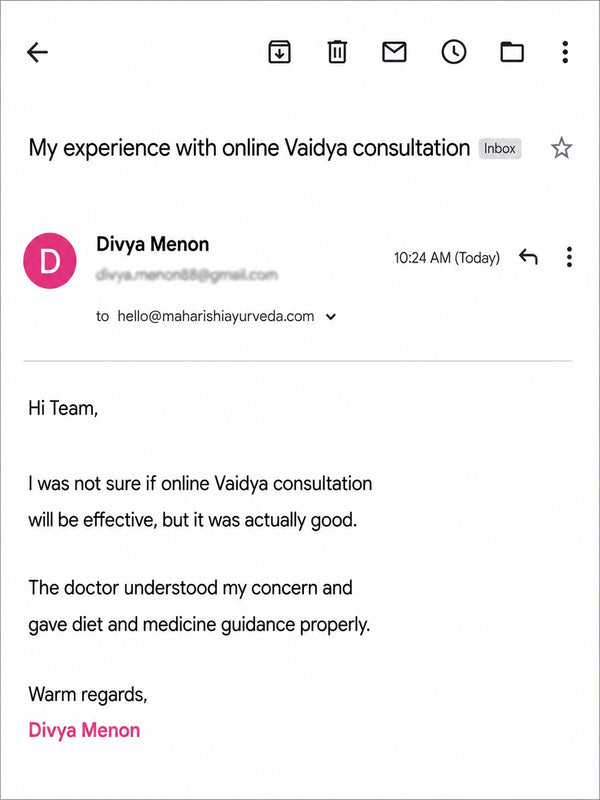Snooze the email with clock icon

click(454, 52)
